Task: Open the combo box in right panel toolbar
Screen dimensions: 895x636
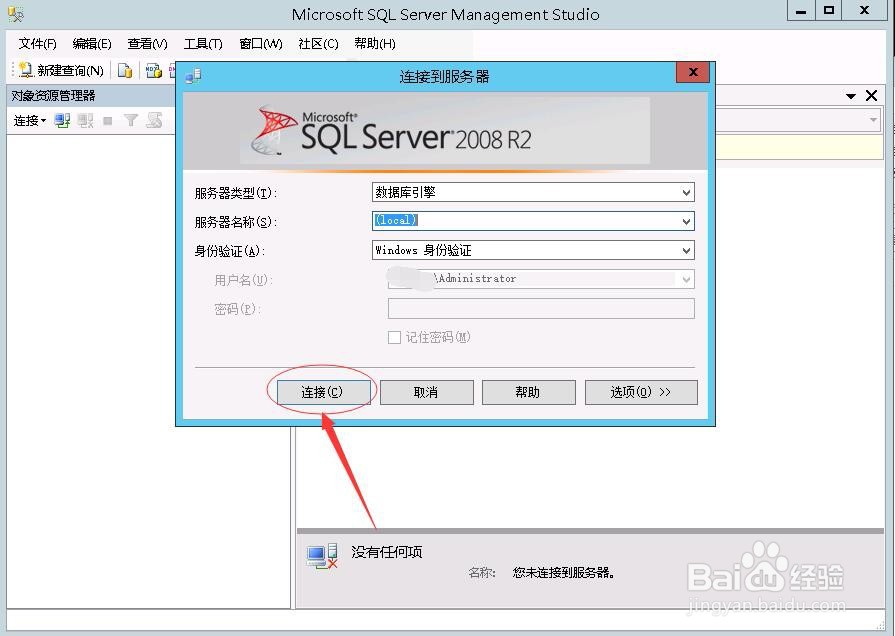Action: pyautogui.click(x=873, y=120)
